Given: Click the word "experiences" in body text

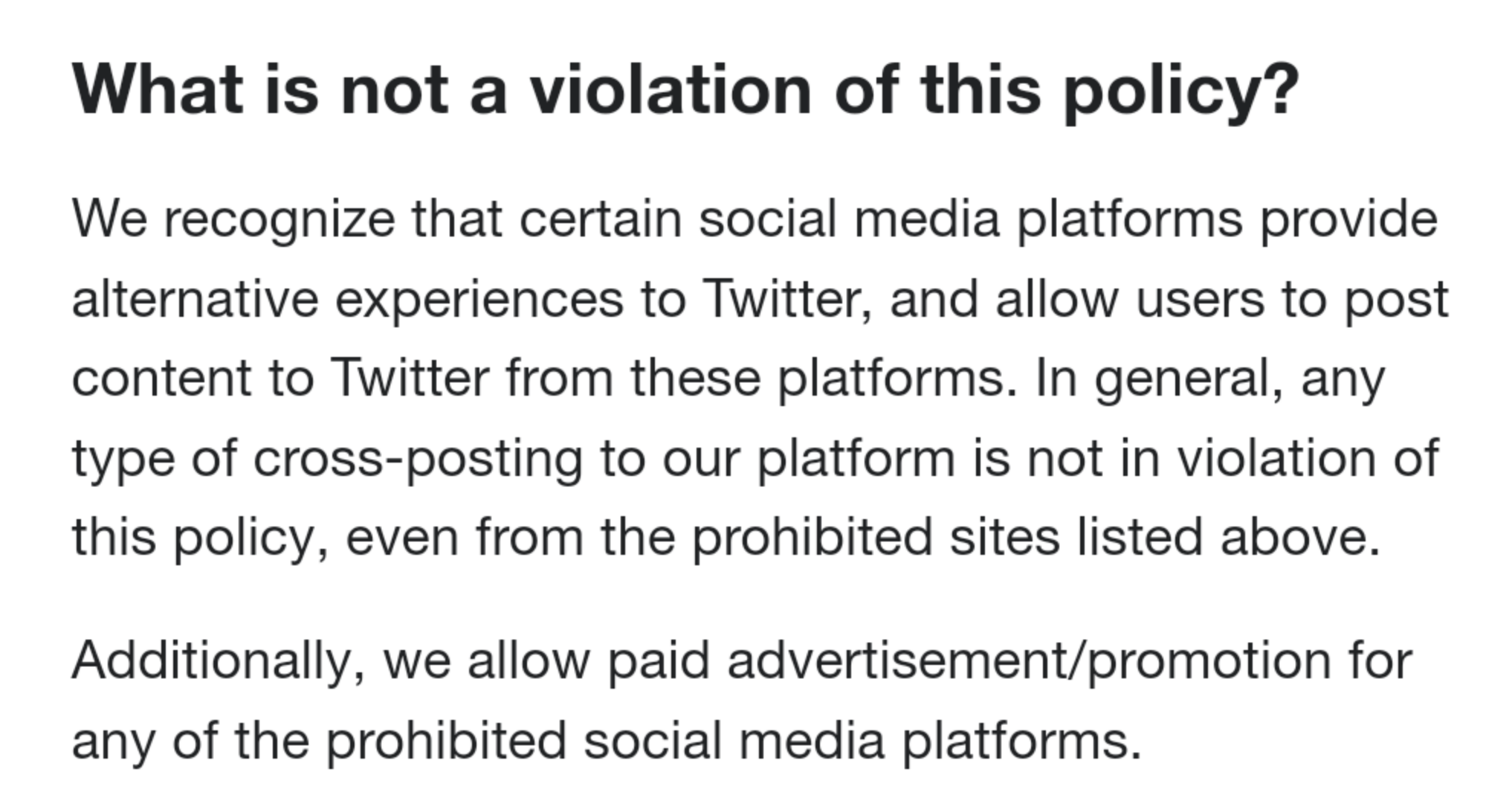Looking at the screenshot, I should click(479, 301).
